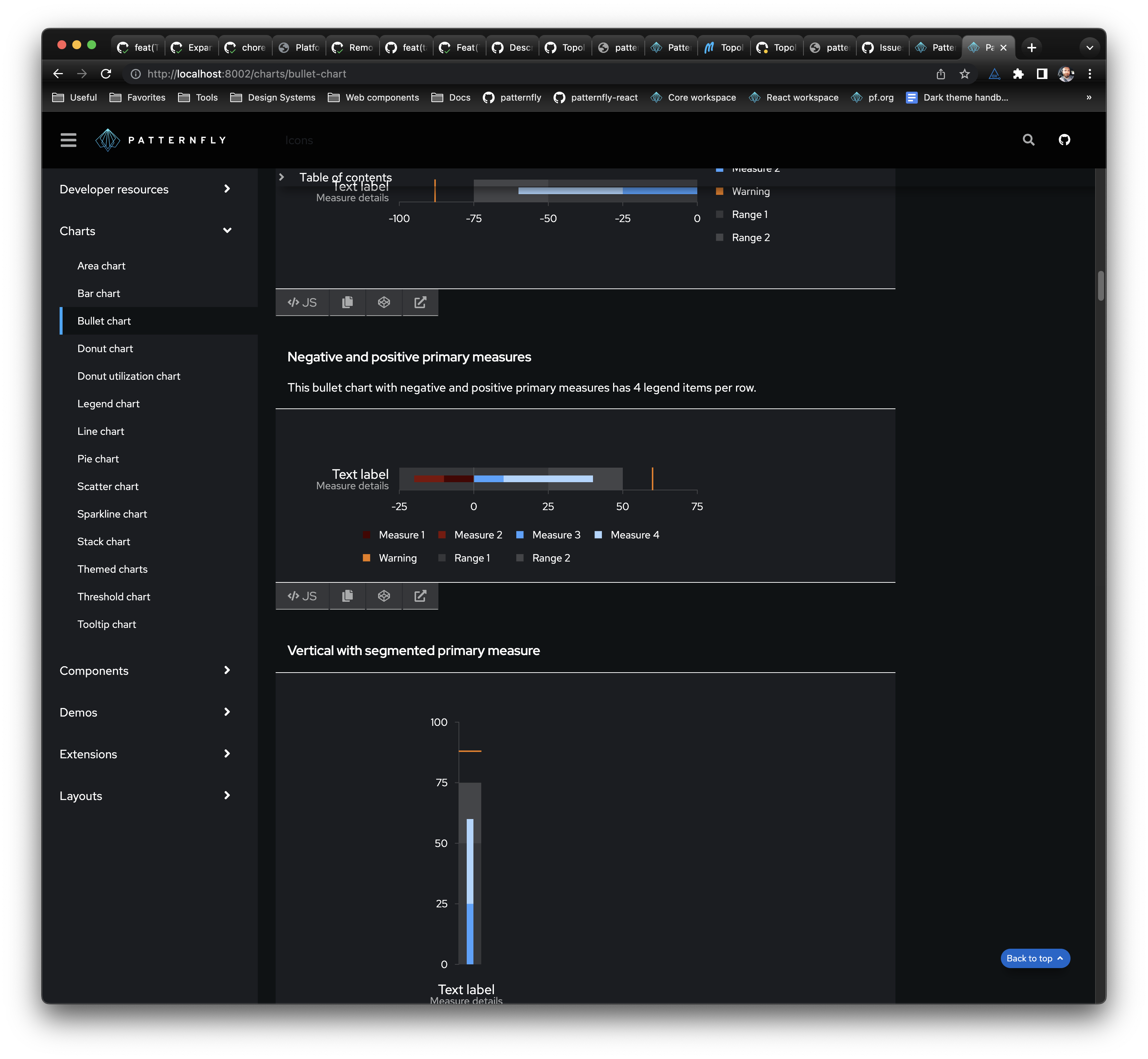Copy code for the negative-positive measures example
Viewport: 1148px width, 1059px height.
[347, 596]
